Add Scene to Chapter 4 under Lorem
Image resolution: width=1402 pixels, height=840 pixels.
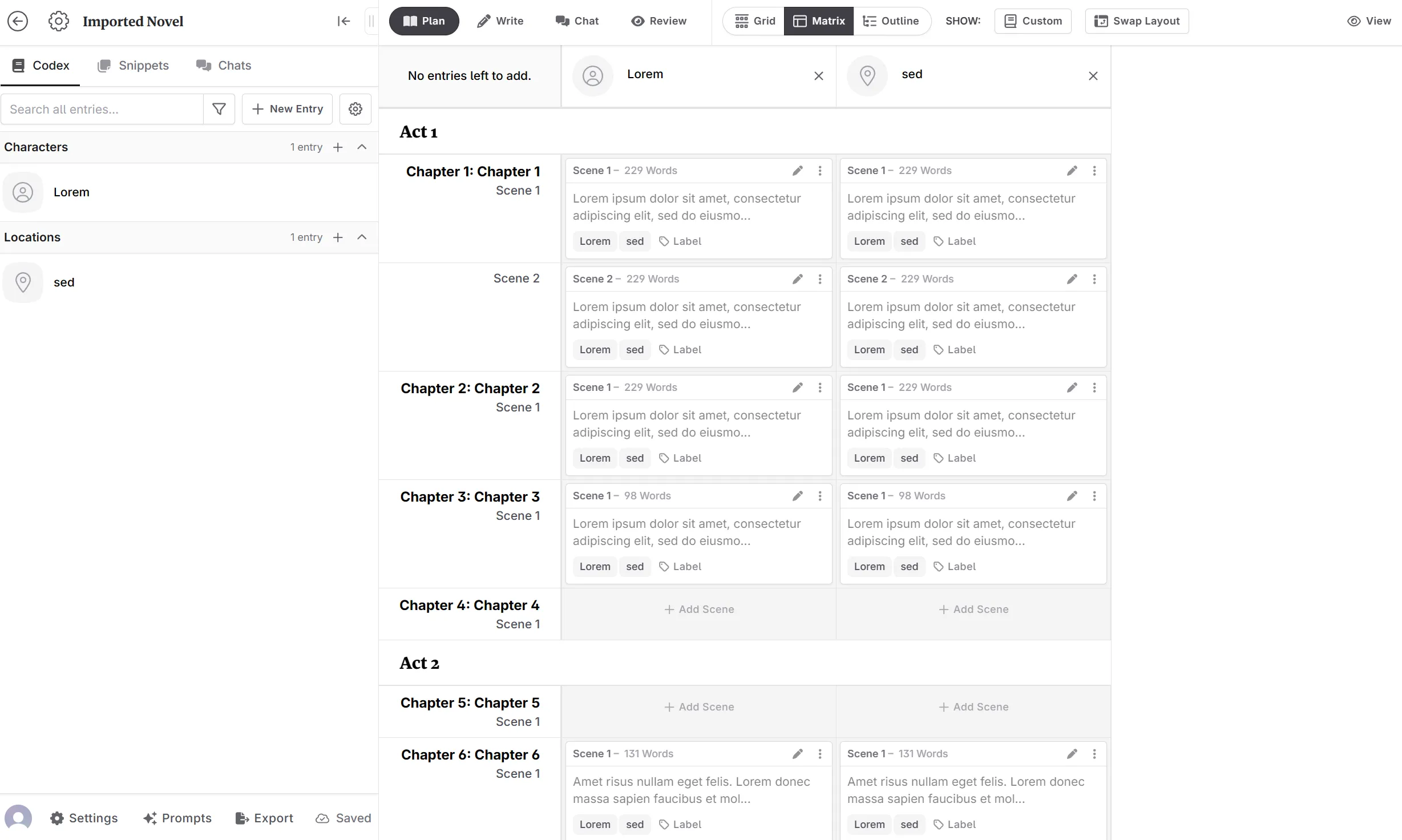(698, 609)
